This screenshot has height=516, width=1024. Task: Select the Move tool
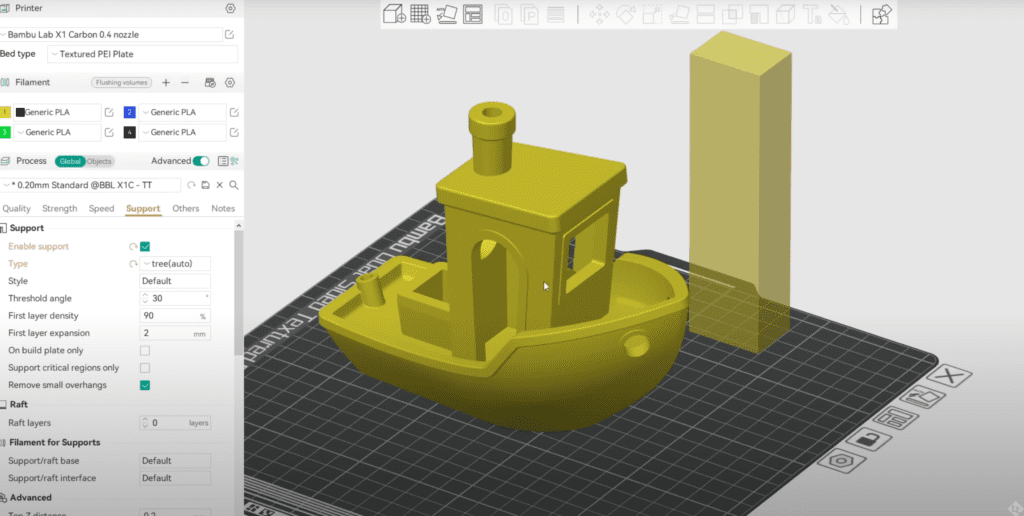599,14
